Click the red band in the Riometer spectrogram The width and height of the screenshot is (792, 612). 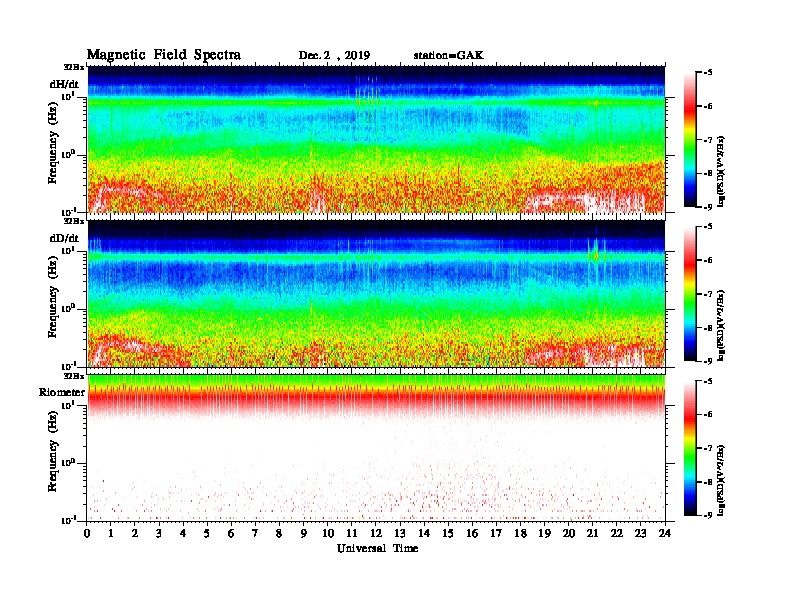(x=376, y=398)
